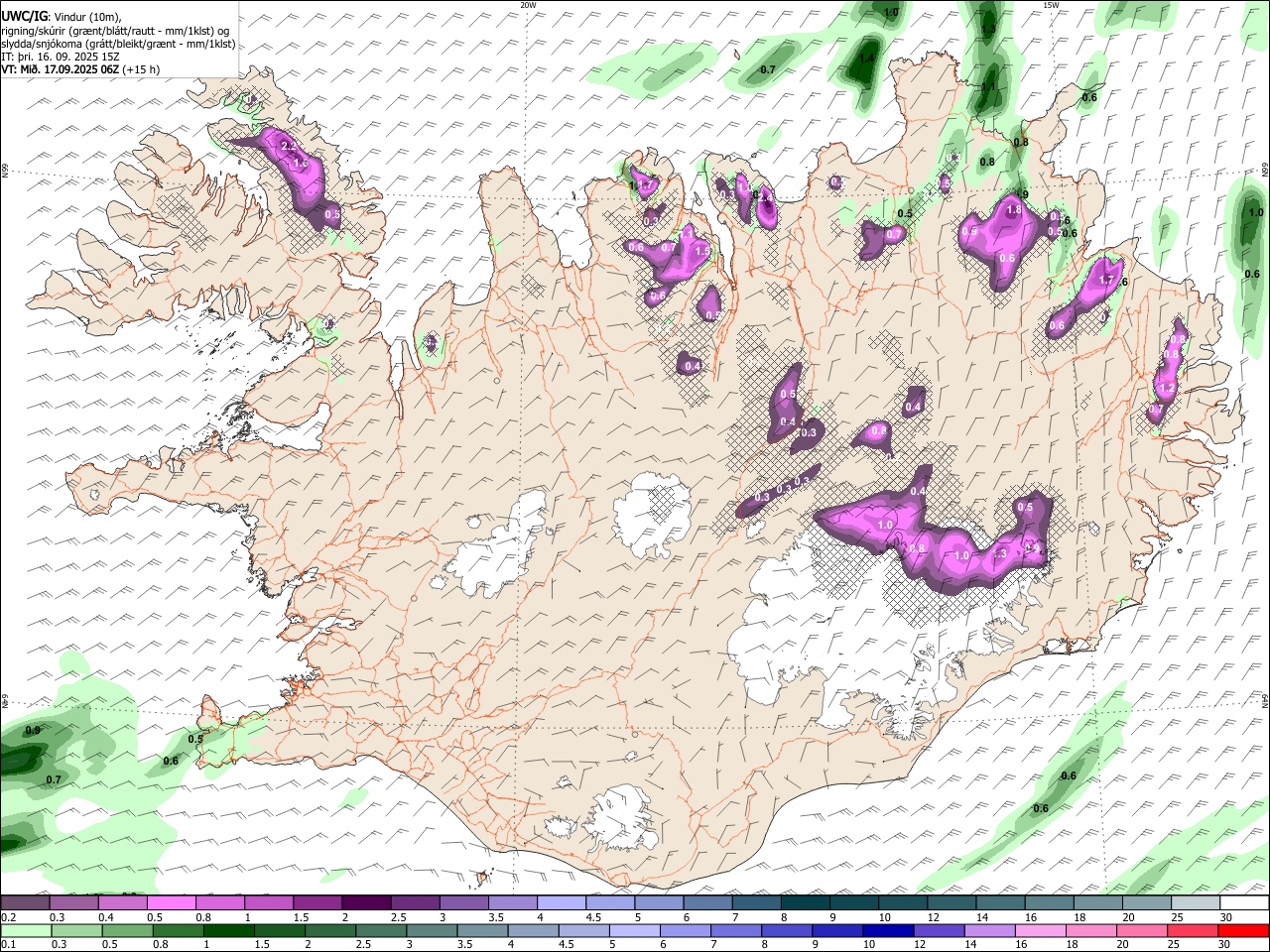Screen dimensions: 1270x952
Task: Click the '1.1' rain value on the map
Action: (988, 86)
